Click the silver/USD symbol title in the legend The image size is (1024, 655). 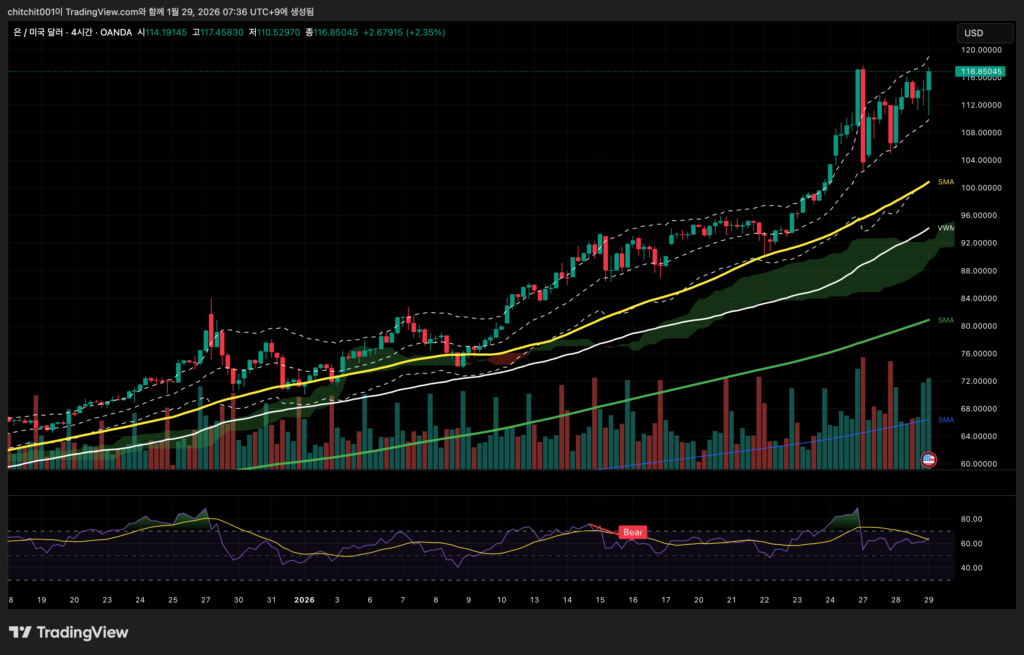click(37, 32)
